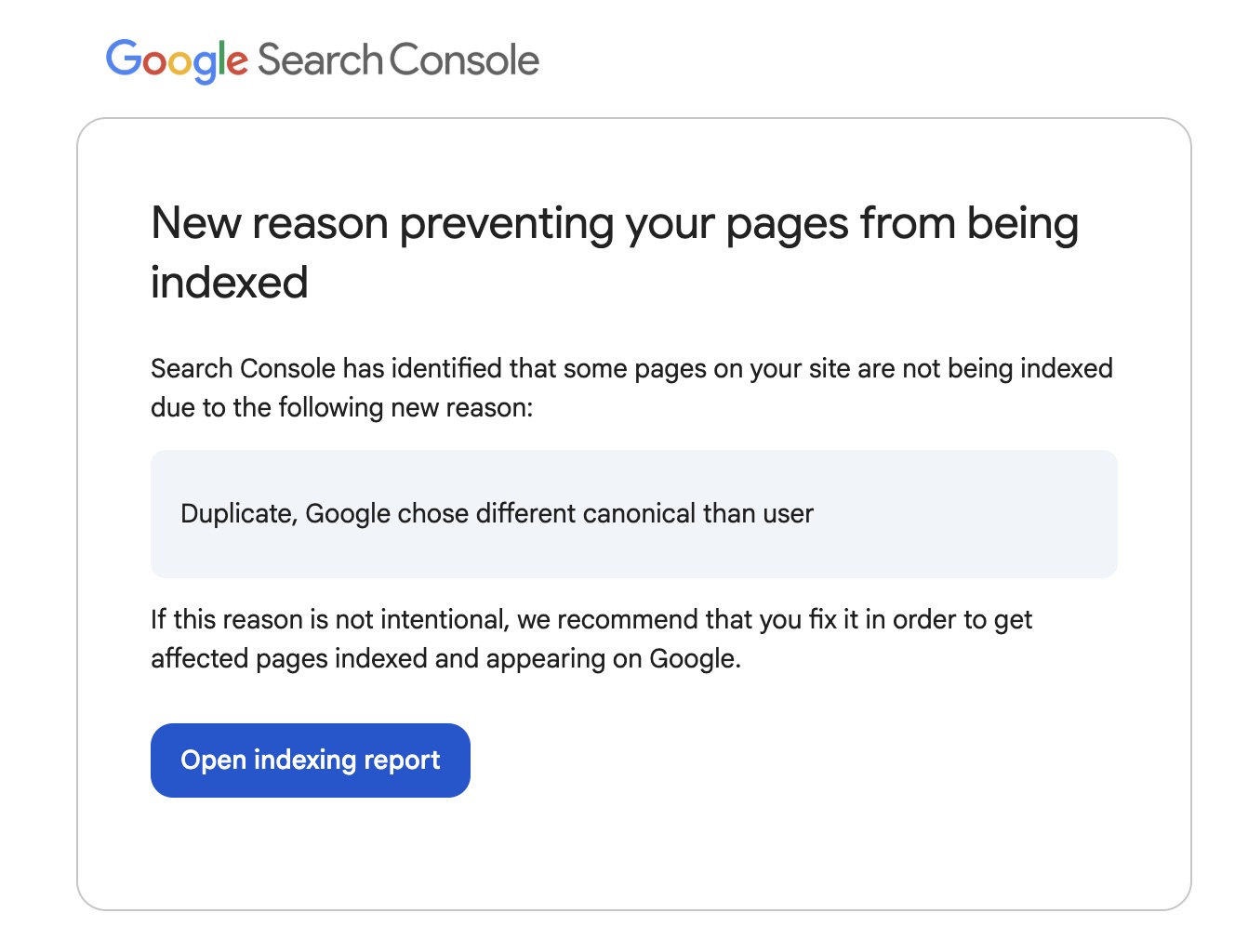
Task: Click the Google logo in the header
Action: (x=177, y=60)
